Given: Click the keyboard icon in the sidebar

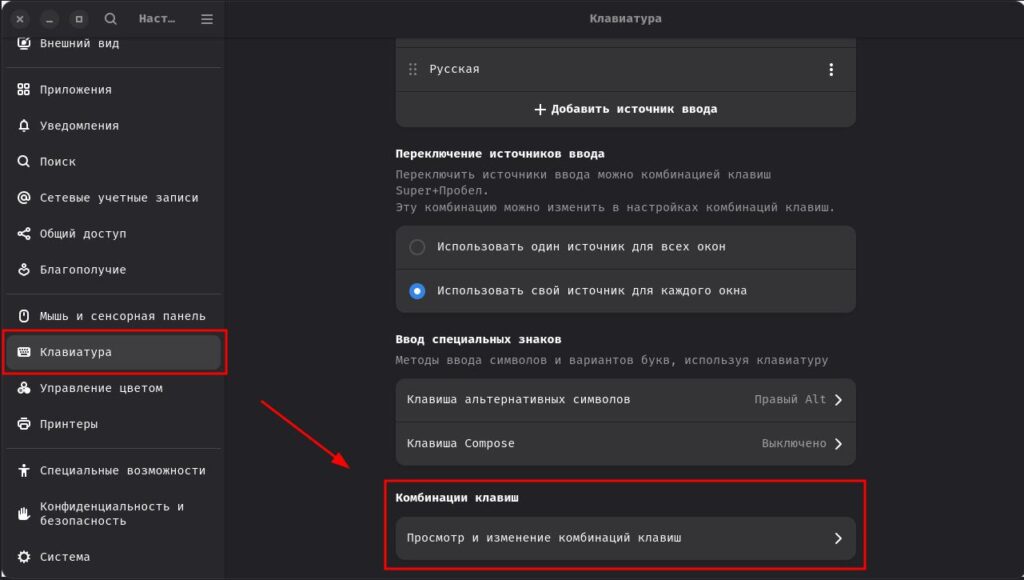Looking at the screenshot, I should (x=24, y=352).
